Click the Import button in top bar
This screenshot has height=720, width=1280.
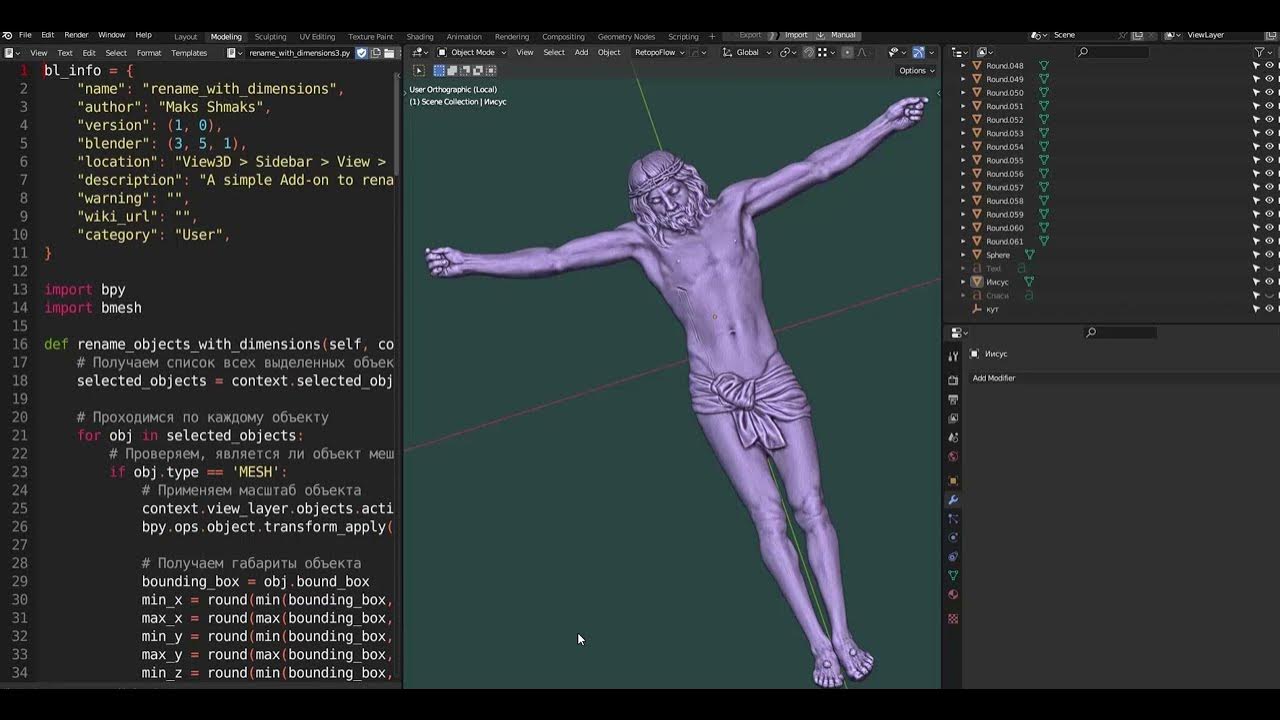pyautogui.click(x=796, y=35)
